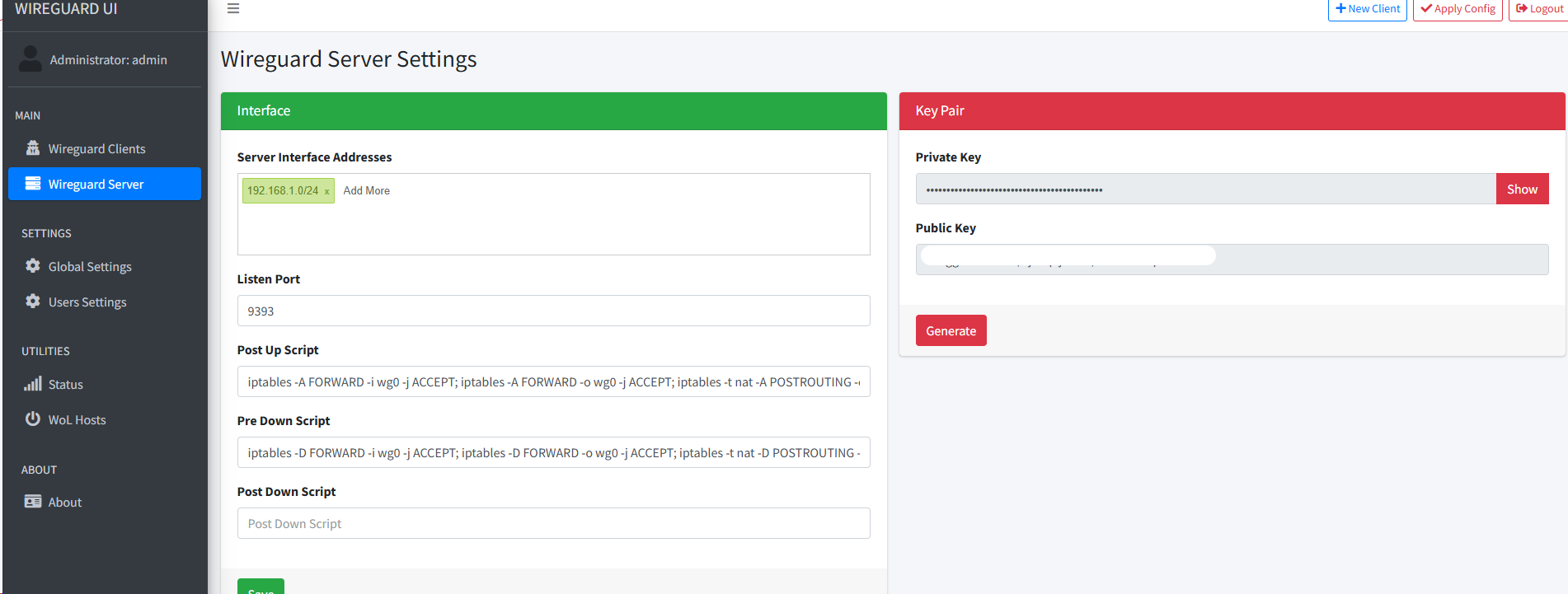Viewport: 1568px width, 594px height.
Task: Click the Global Settings gear icon
Action: pyautogui.click(x=33, y=266)
